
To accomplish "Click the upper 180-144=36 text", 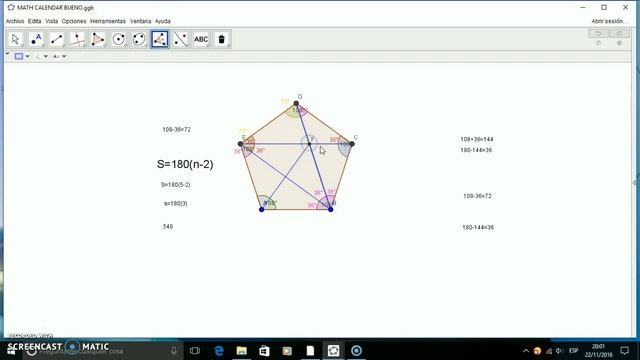I will (x=476, y=150).
